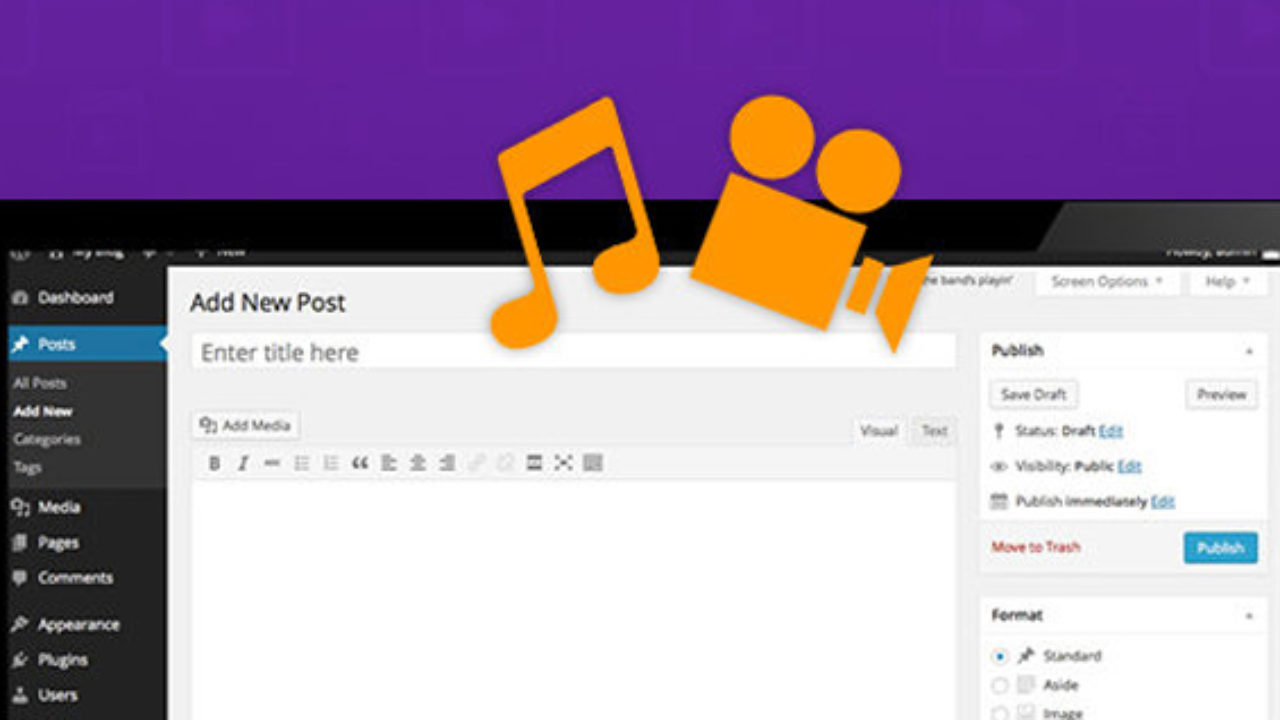
Task: Open the Posts menu in sidebar
Action: pos(83,344)
